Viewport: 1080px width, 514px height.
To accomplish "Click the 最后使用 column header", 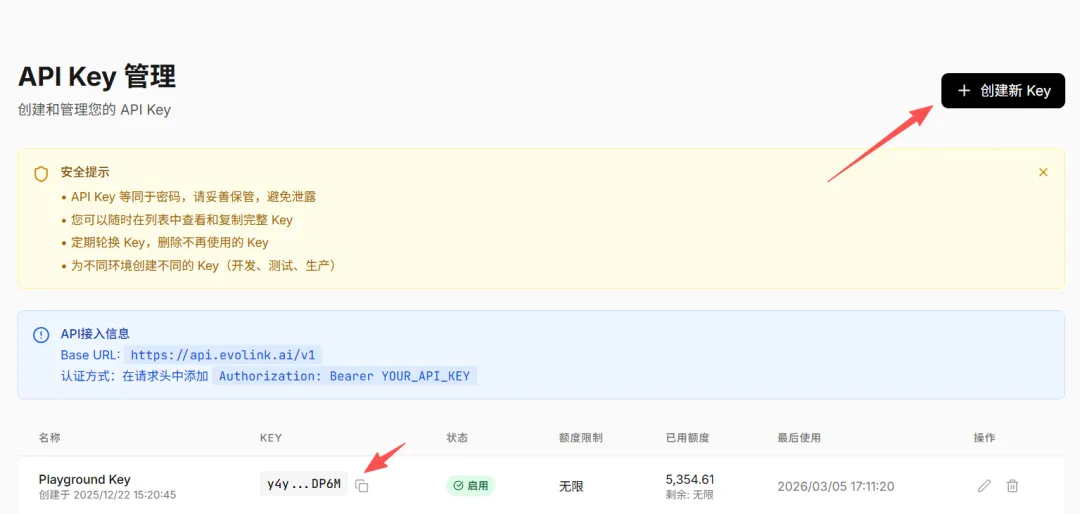I will [x=799, y=438].
